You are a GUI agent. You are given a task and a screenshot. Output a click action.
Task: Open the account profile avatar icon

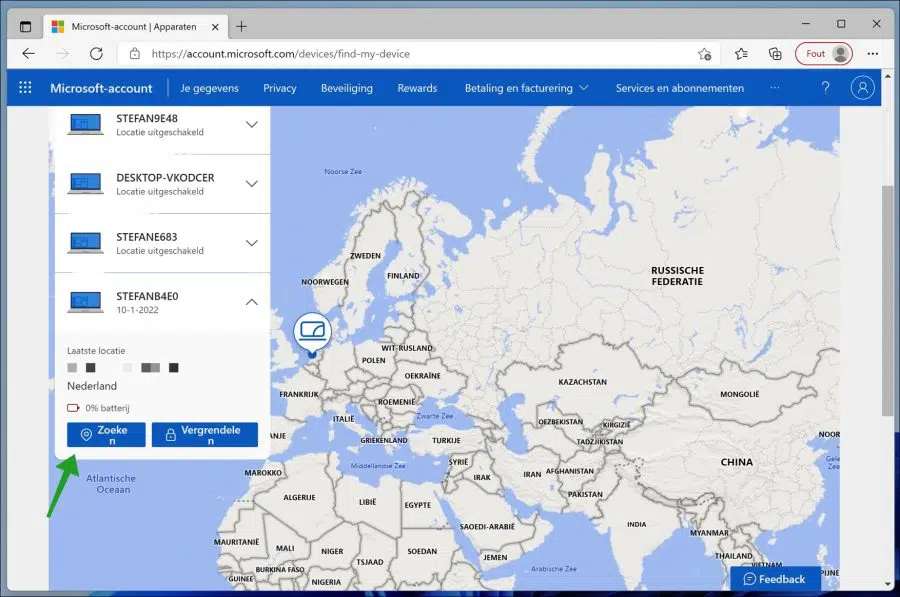click(x=862, y=88)
